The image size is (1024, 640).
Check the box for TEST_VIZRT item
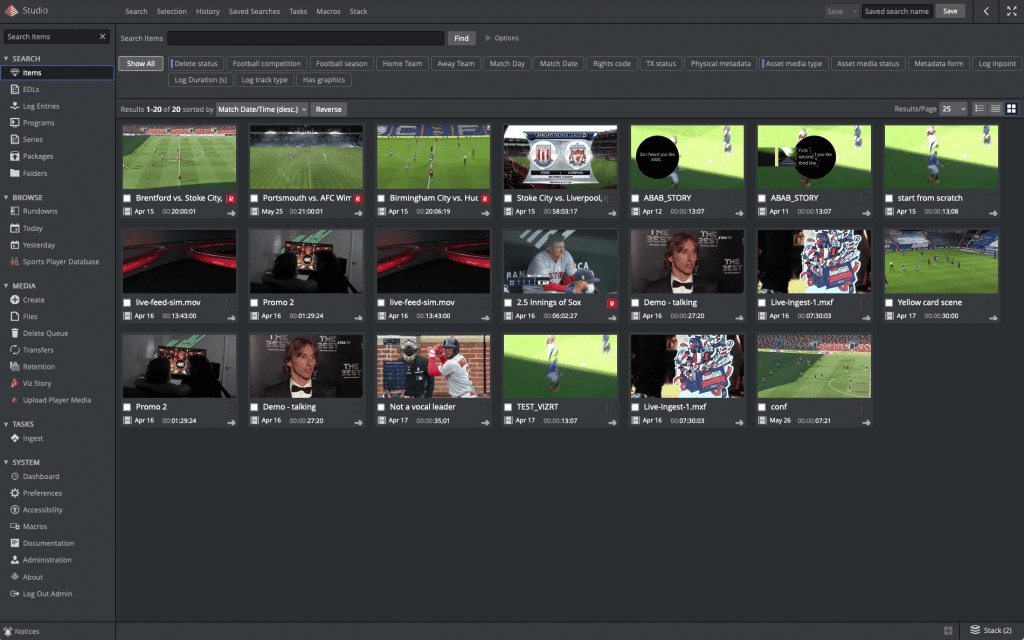[x=508, y=407]
